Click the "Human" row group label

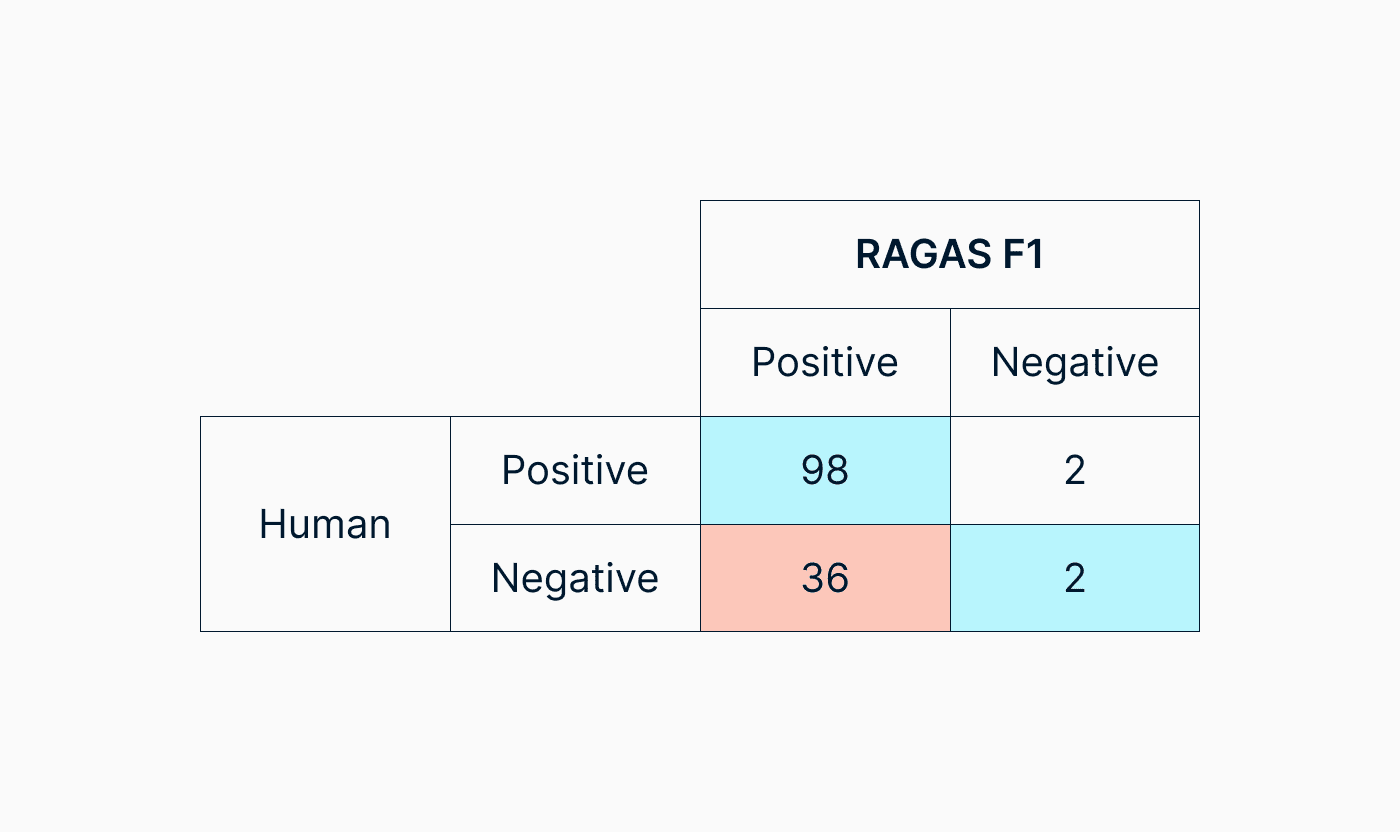click(x=325, y=524)
